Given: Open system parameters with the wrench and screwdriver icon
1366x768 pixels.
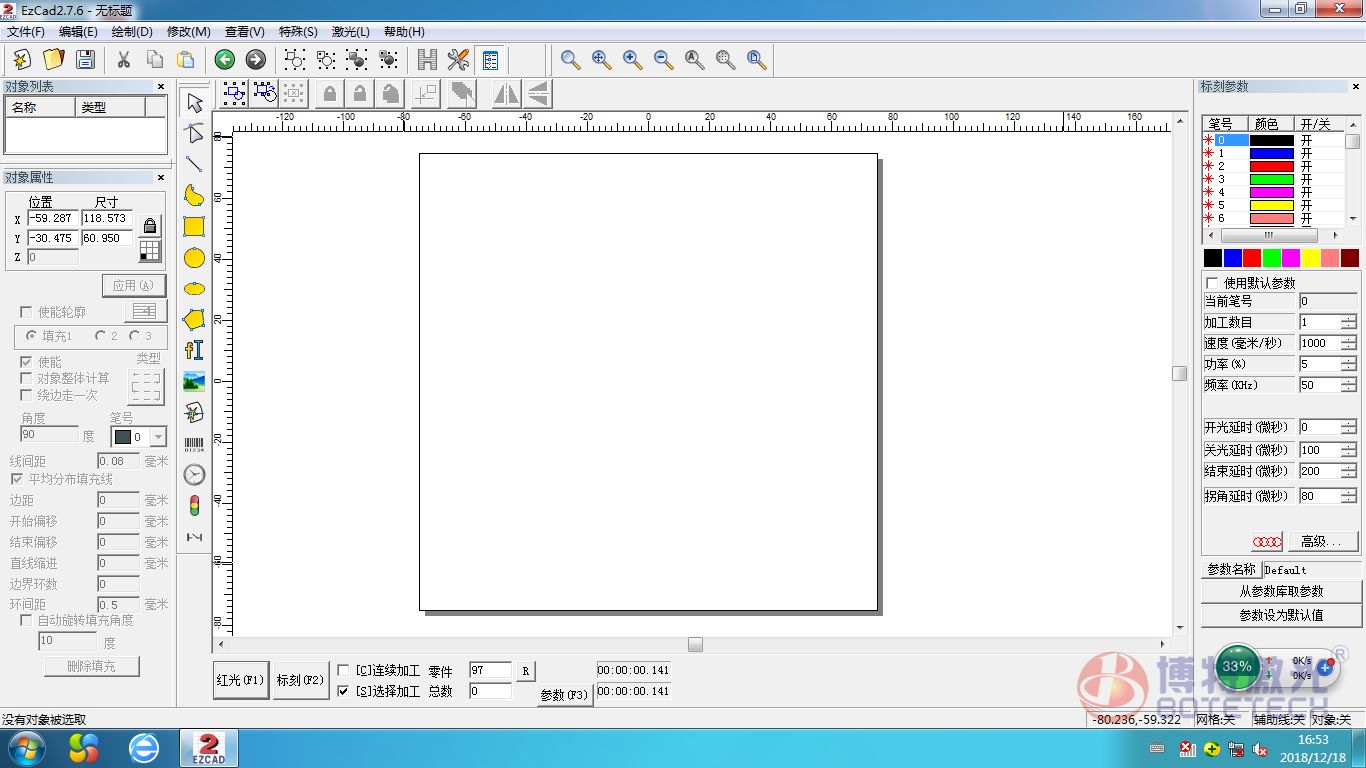Looking at the screenshot, I should tap(458, 59).
